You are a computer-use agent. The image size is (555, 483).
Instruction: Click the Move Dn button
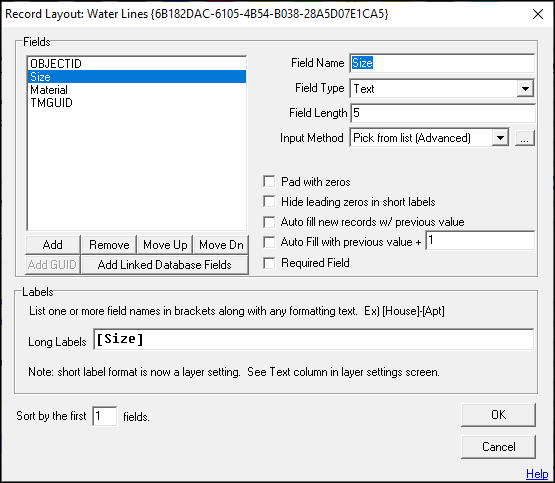tap(221, 245)
